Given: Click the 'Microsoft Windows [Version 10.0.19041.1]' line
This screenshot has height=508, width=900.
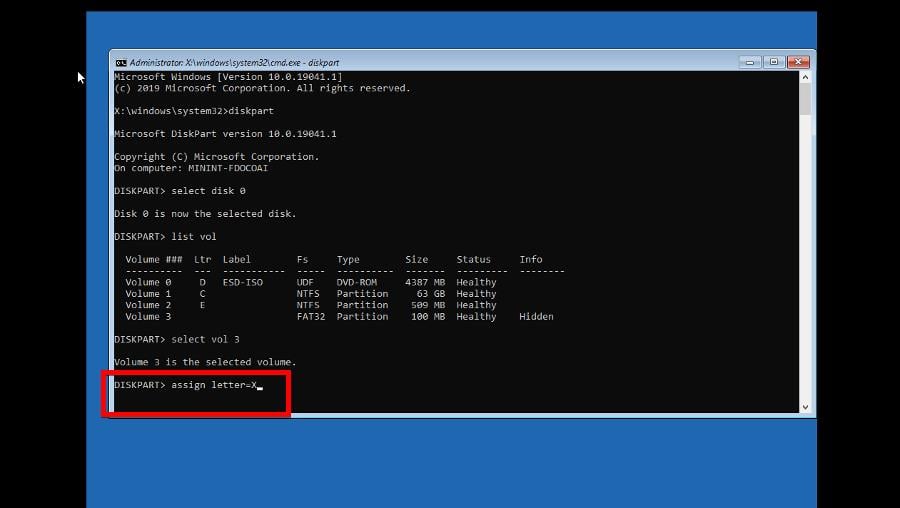Looking at the screenshot, I should pyautogui.click(x=228, y=77).
